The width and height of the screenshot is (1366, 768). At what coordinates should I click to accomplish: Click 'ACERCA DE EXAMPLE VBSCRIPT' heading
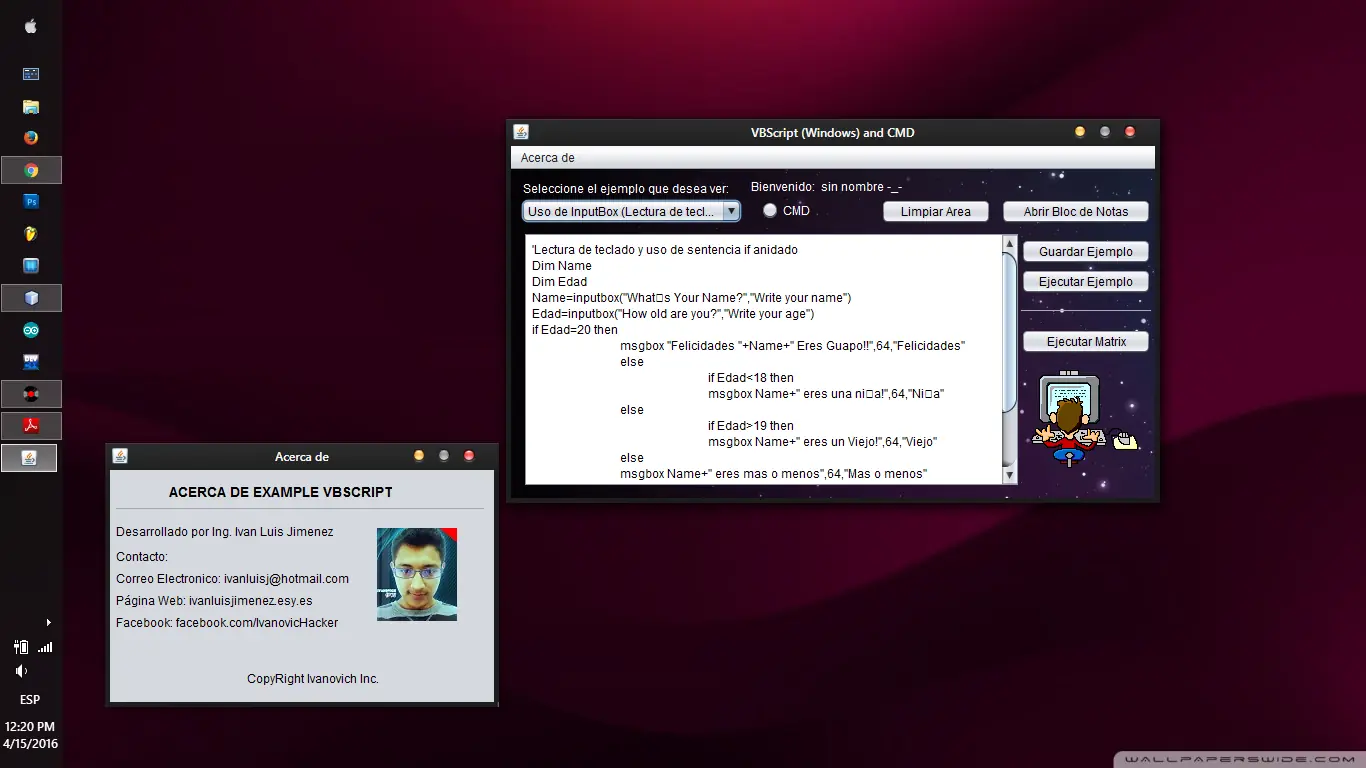[x=281, y=492]
